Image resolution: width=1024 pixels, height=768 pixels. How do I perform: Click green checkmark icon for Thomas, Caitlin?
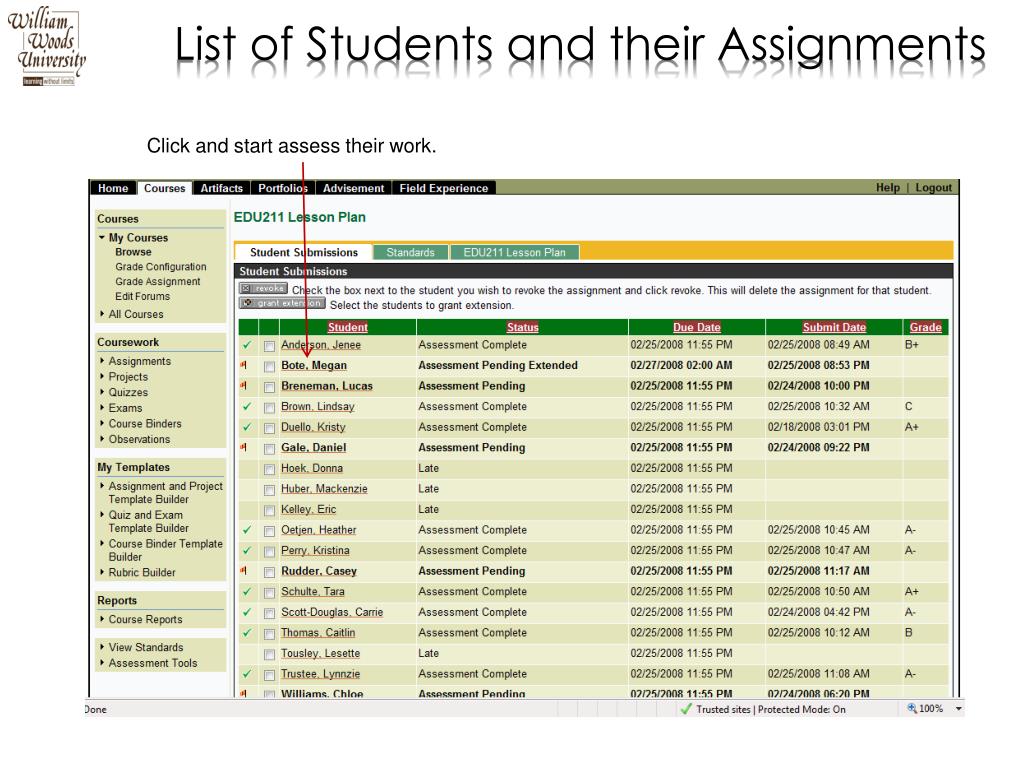pyautogui.click(x=247, y=633)
